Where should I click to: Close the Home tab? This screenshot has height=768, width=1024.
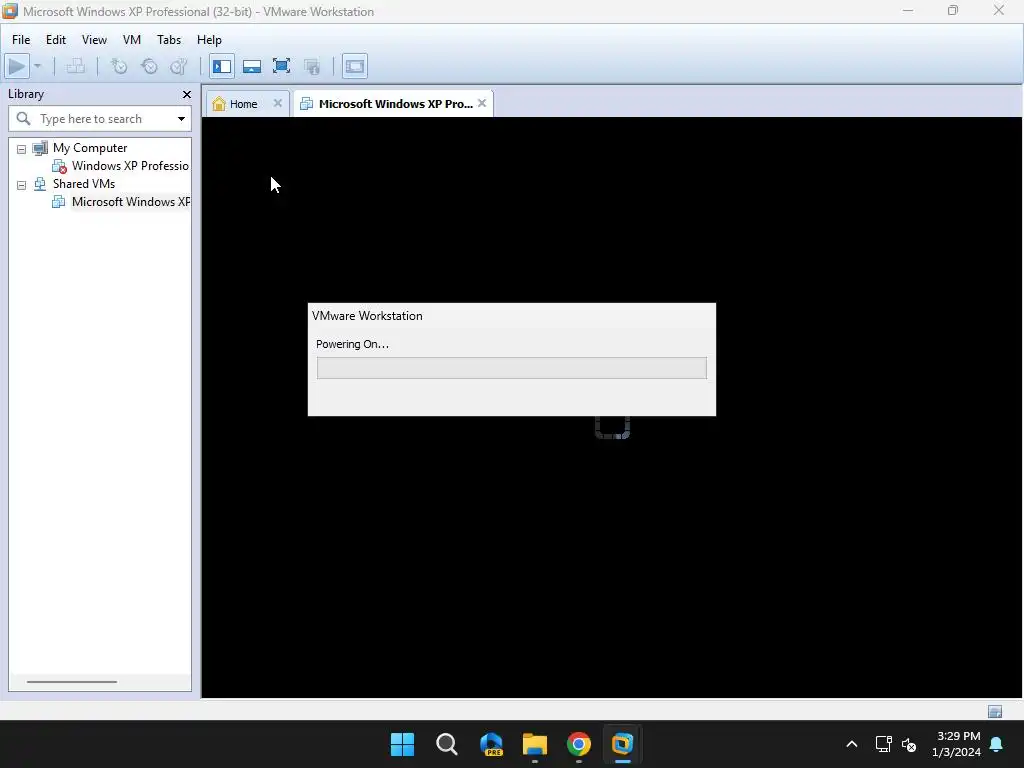click(278, 103)
